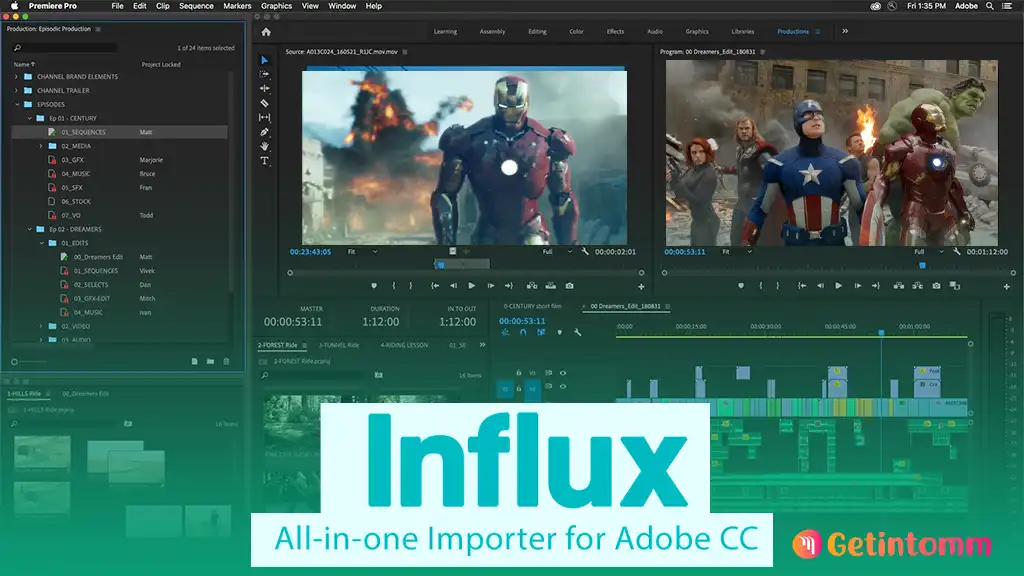
Task: Go to In point in Source monitor
Action: (434, 285)
